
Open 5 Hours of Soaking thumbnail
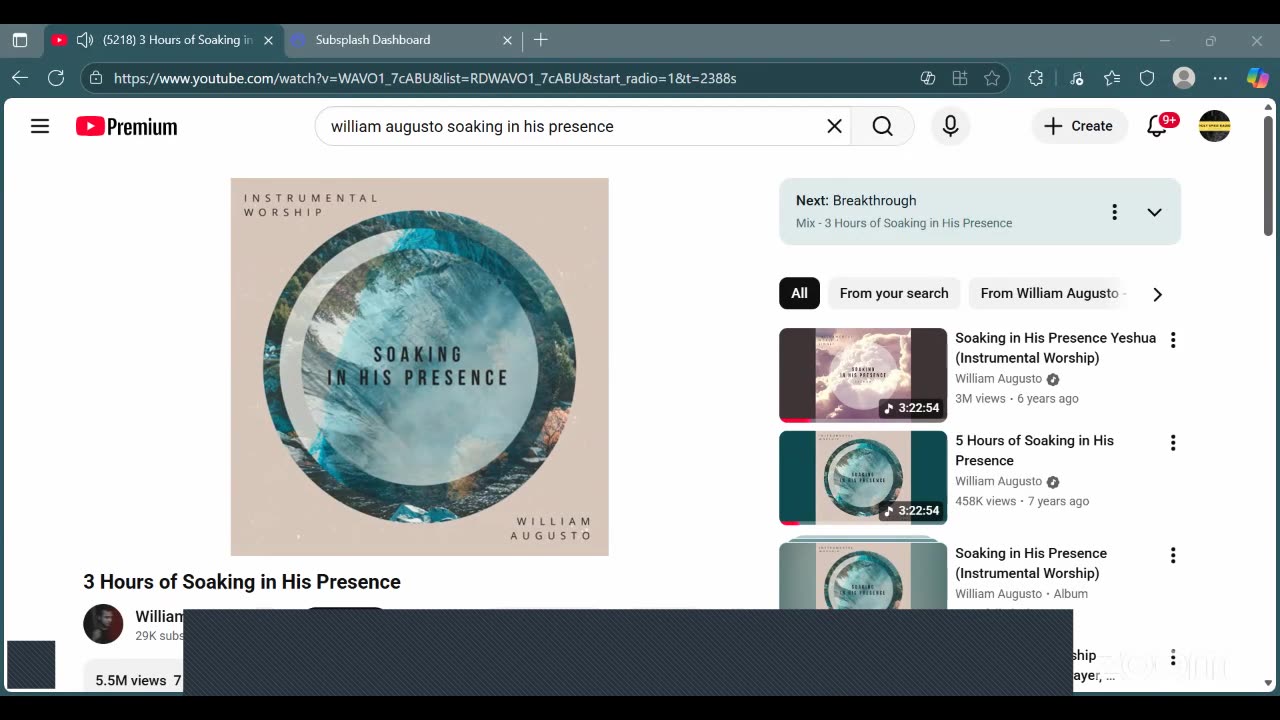coord(863,478)
